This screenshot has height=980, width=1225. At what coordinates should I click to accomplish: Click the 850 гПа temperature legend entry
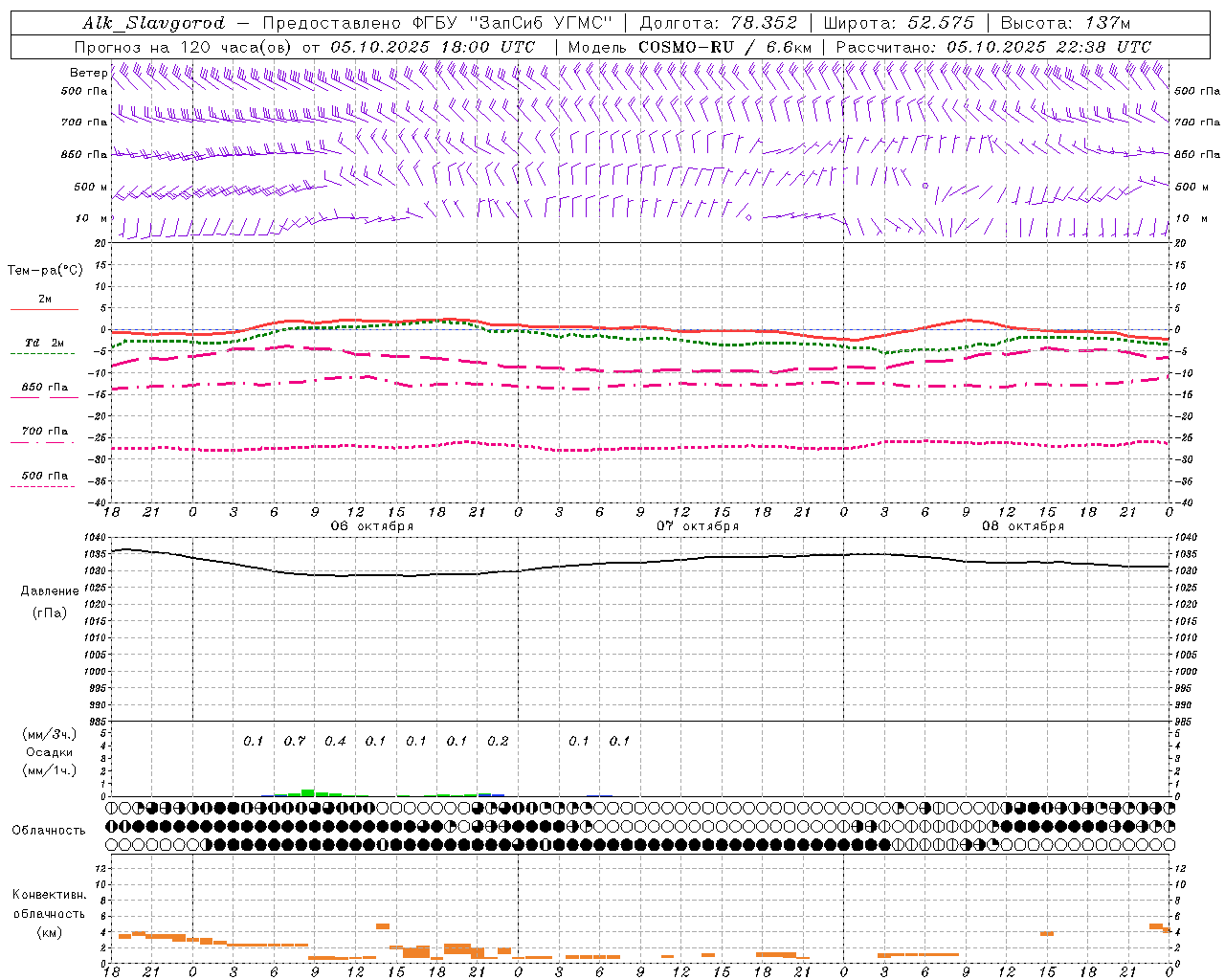(x=44, y=388)
